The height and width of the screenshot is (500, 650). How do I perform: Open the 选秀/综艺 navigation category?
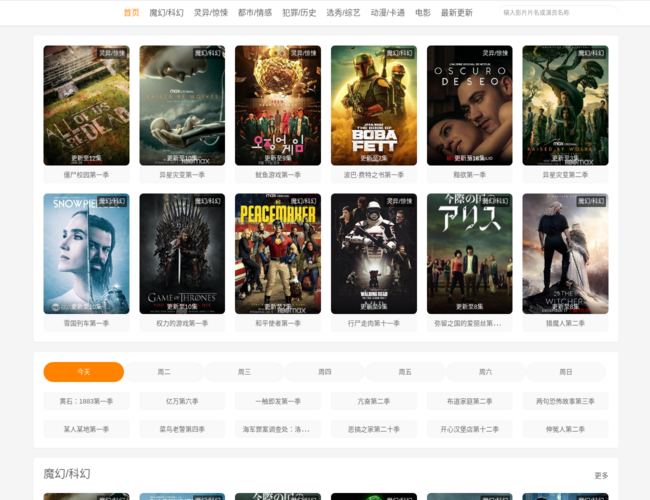click(x=343, y=13)
